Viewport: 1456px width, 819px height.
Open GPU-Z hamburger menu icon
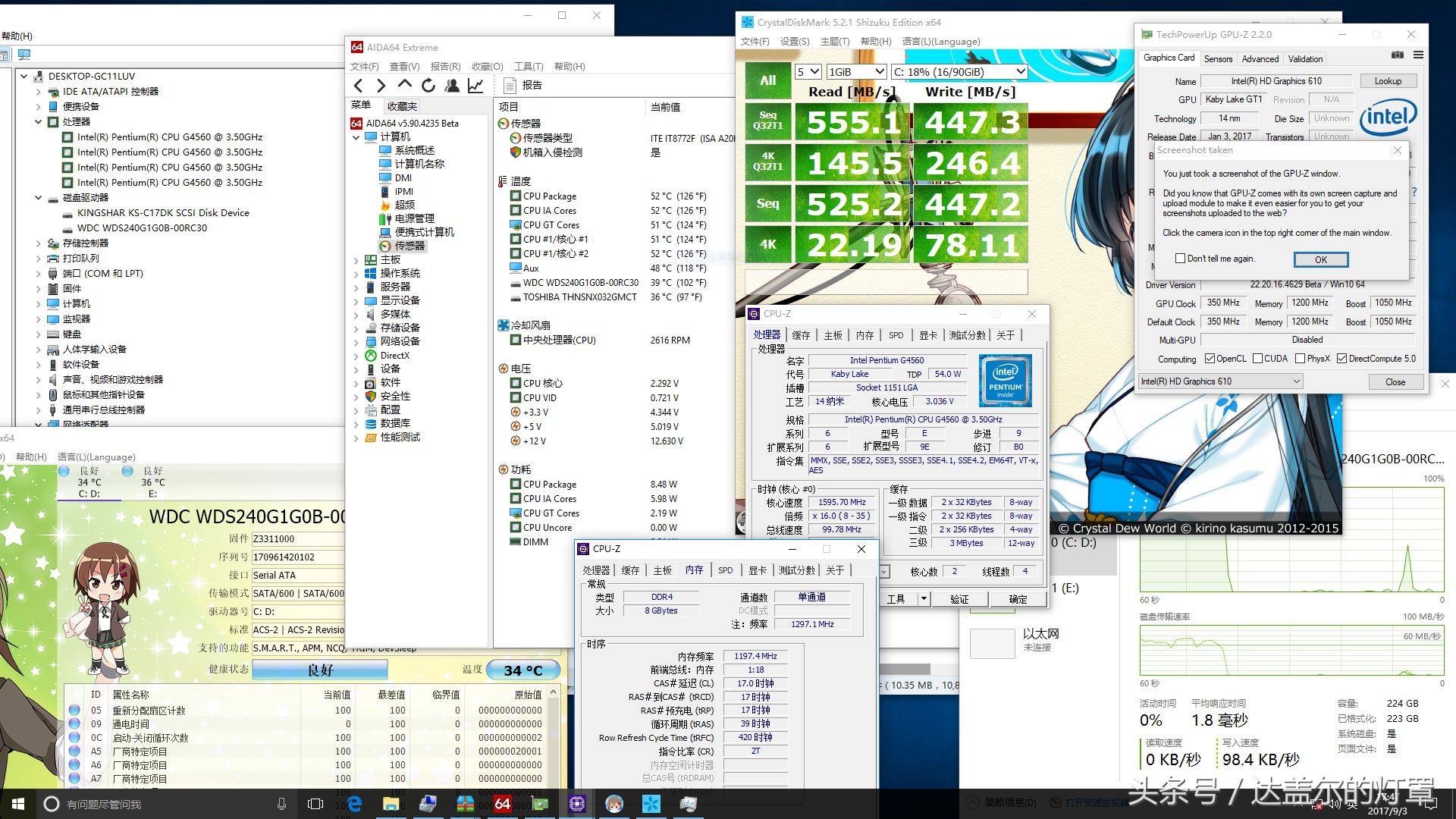coord(1418,55)
